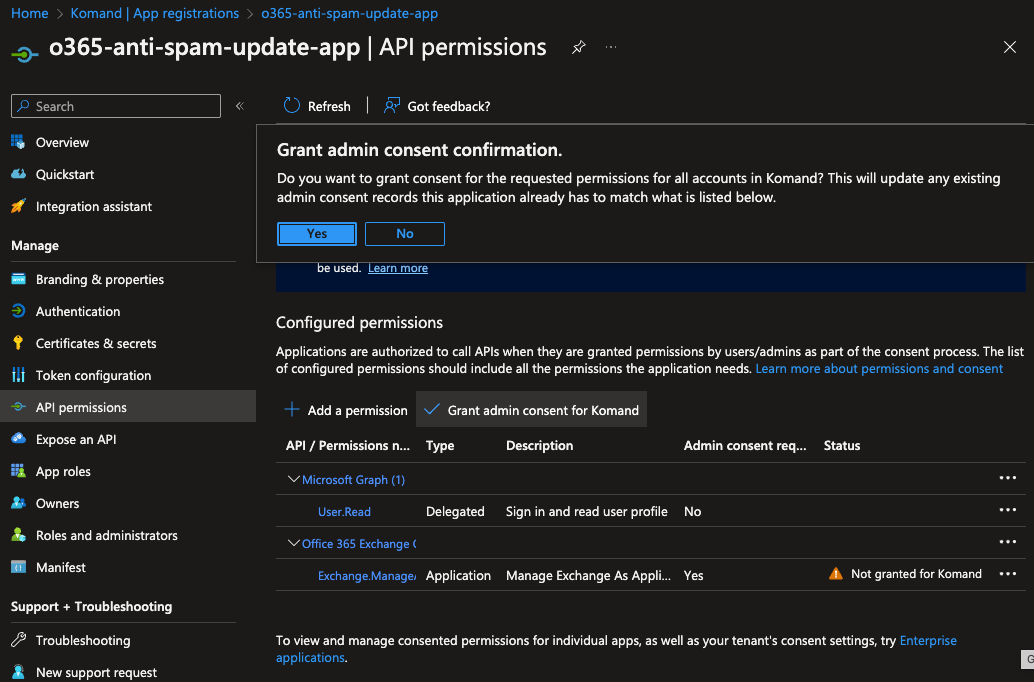
Task: Pin the app page with pin icon
Action: pyautogui.click(x=578, y=48)
